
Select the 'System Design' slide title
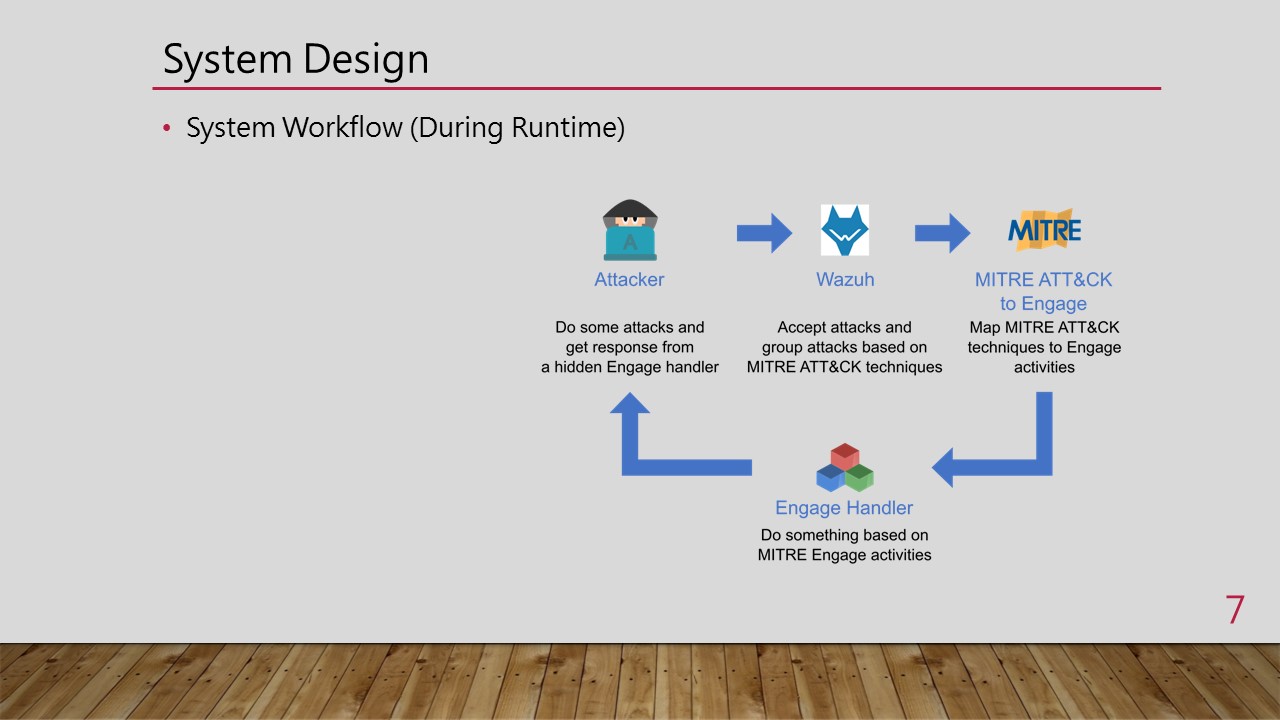tap(296, 59)
